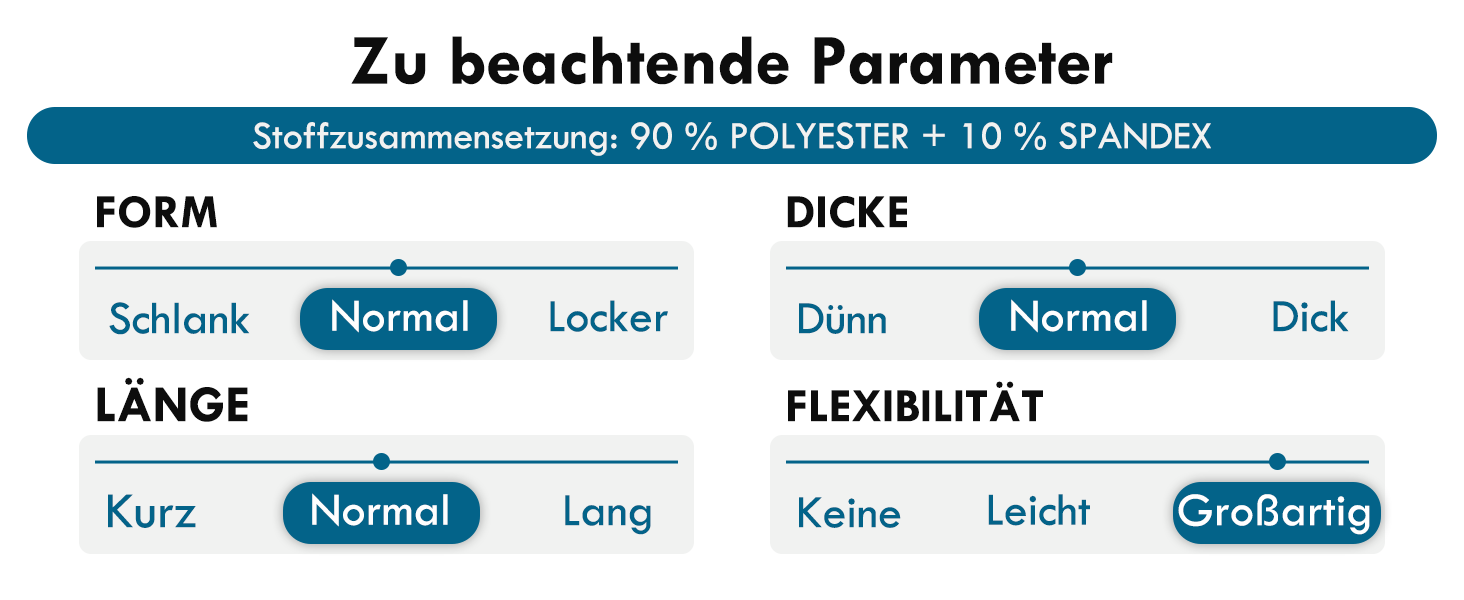Image resolution: width=1464 pixels, height=600 pixels.
Task: Choose the Normal pill under LÄNGE
Action: tap(381, 513)
